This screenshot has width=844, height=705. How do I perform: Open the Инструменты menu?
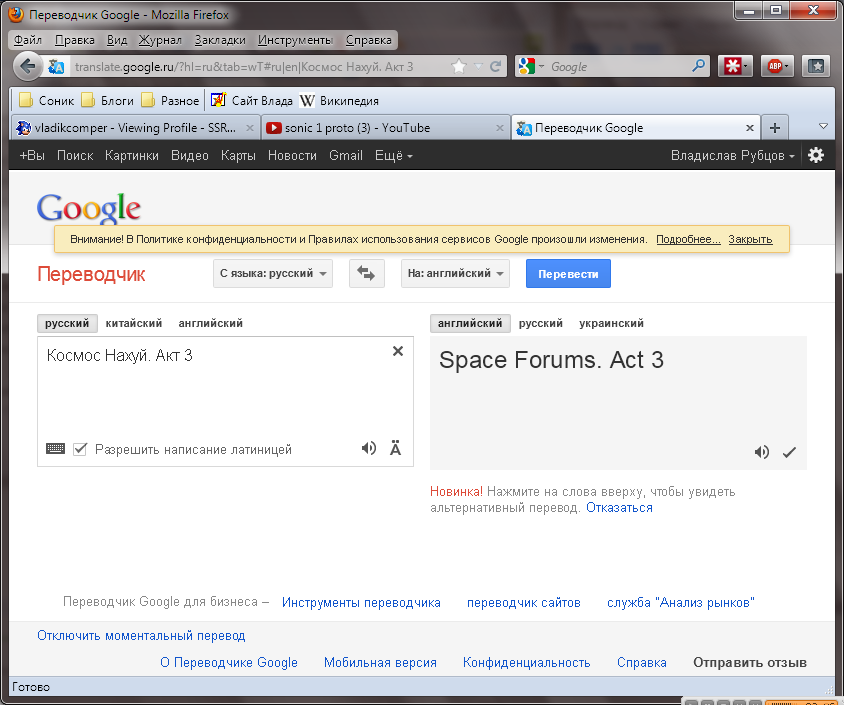[295, 40]
